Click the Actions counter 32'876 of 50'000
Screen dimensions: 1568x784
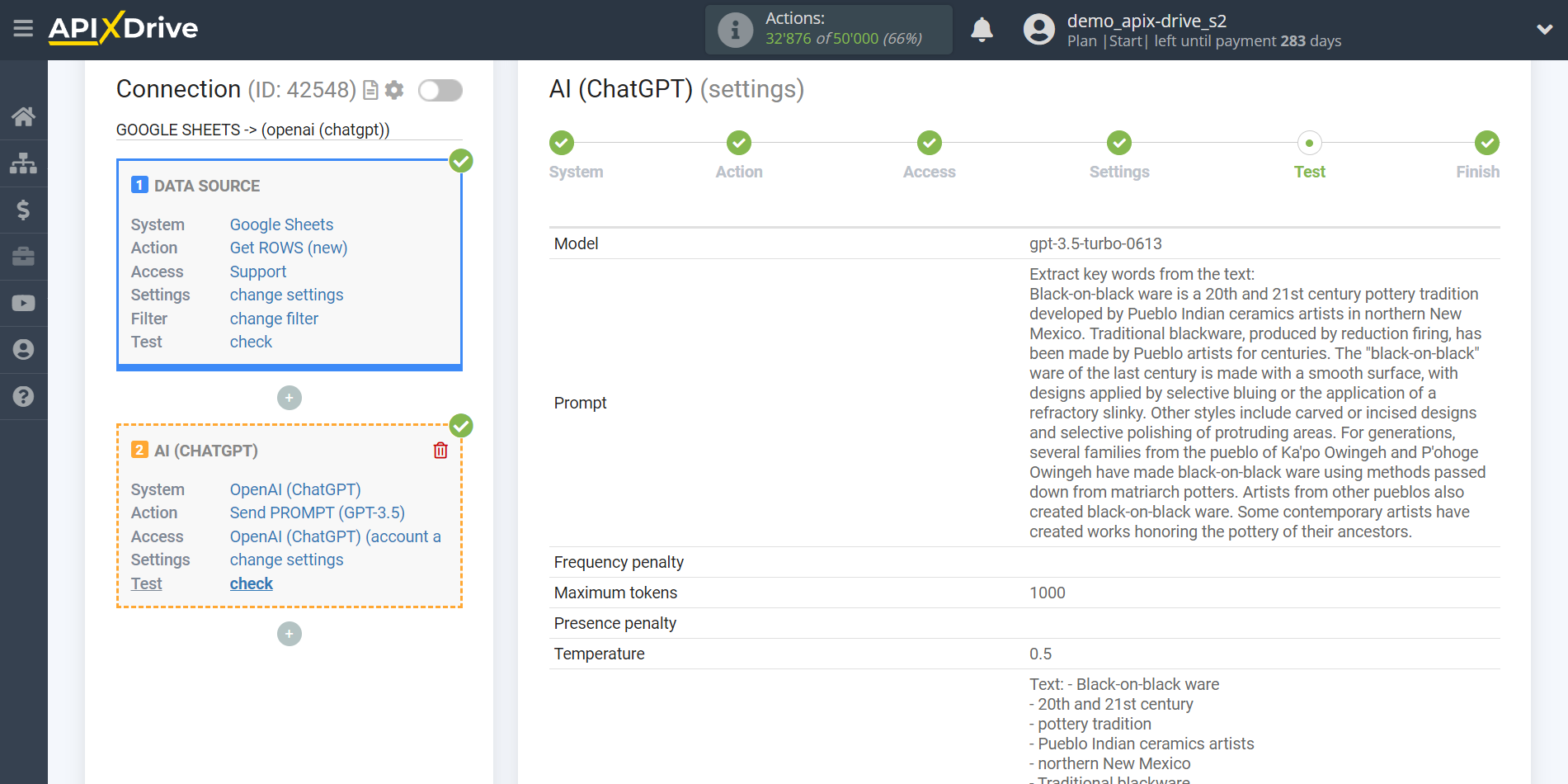point(844,39)
